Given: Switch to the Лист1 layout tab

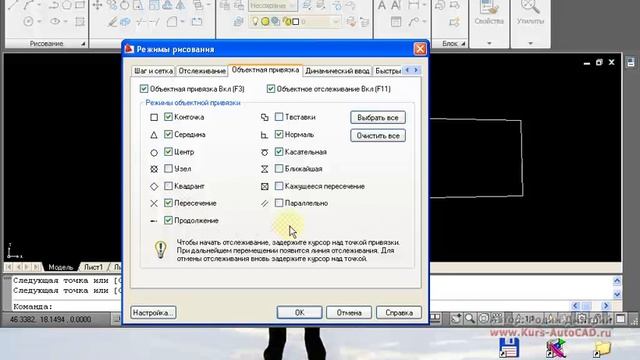Looking at the screenshot, I should click(x=93, y=267).
